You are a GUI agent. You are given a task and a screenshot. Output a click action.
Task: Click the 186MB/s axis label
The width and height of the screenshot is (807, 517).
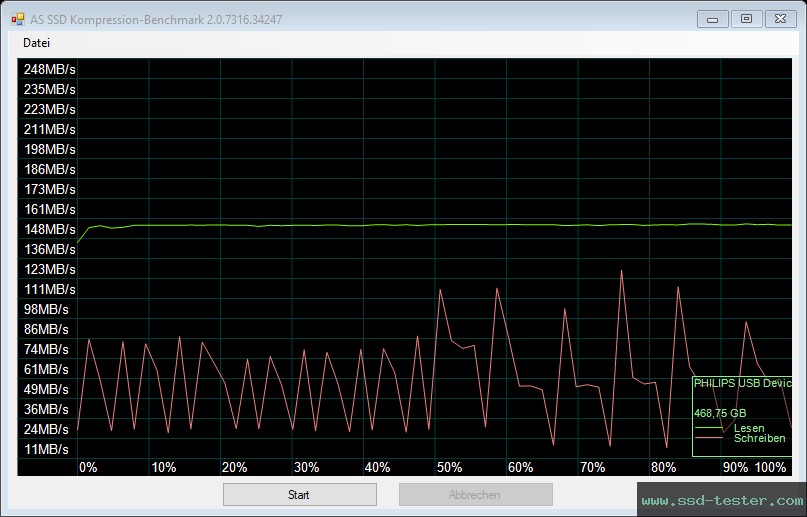tap(49, 169)
